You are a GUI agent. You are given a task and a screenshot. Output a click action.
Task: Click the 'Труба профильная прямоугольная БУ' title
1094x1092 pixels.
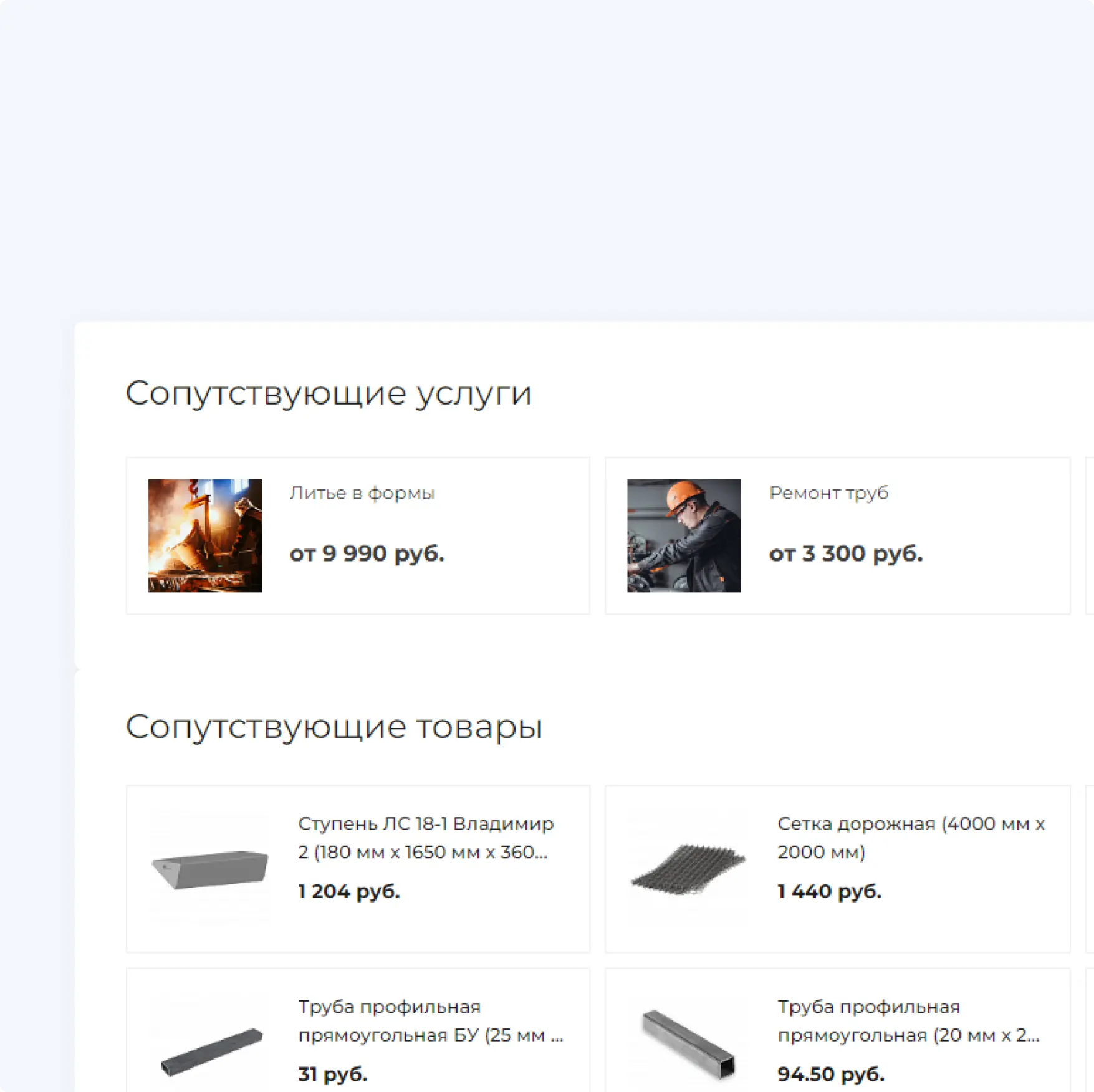[431, 1021]
